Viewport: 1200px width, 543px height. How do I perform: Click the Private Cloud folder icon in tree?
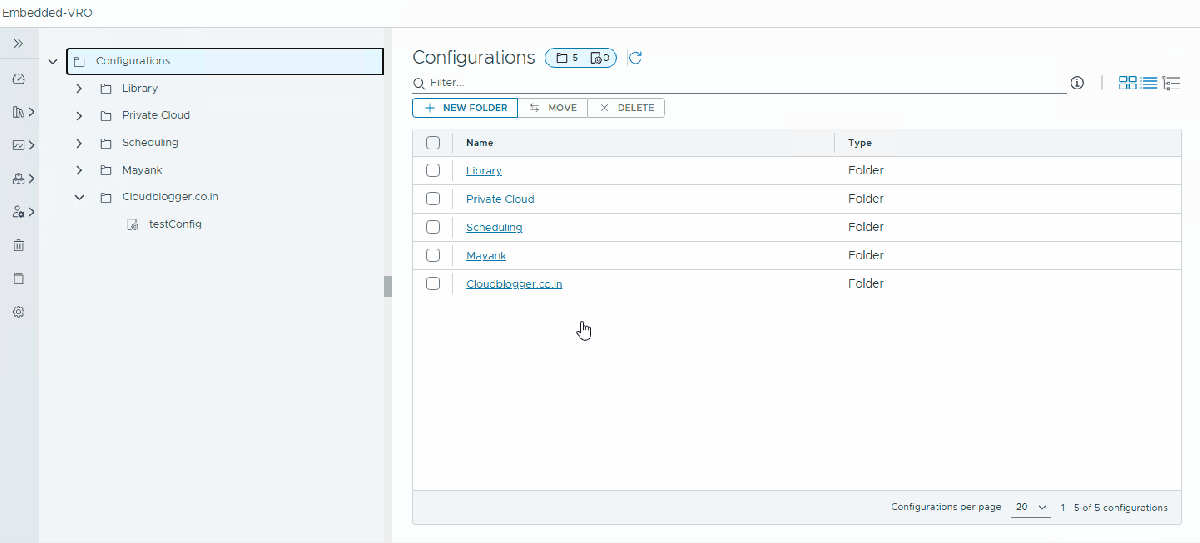pyautogui.click(x=106, y=115)
